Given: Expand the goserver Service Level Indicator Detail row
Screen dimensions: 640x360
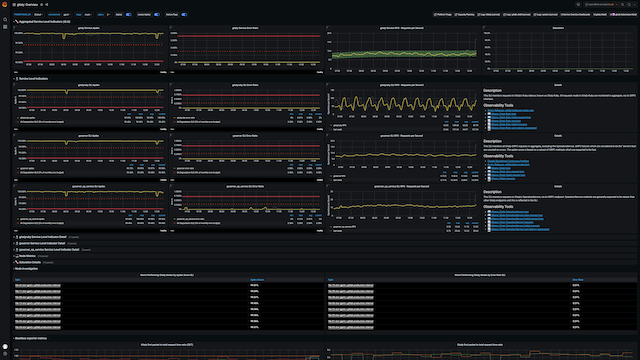Looking at the screenshot, I should (x=42, y=243).
